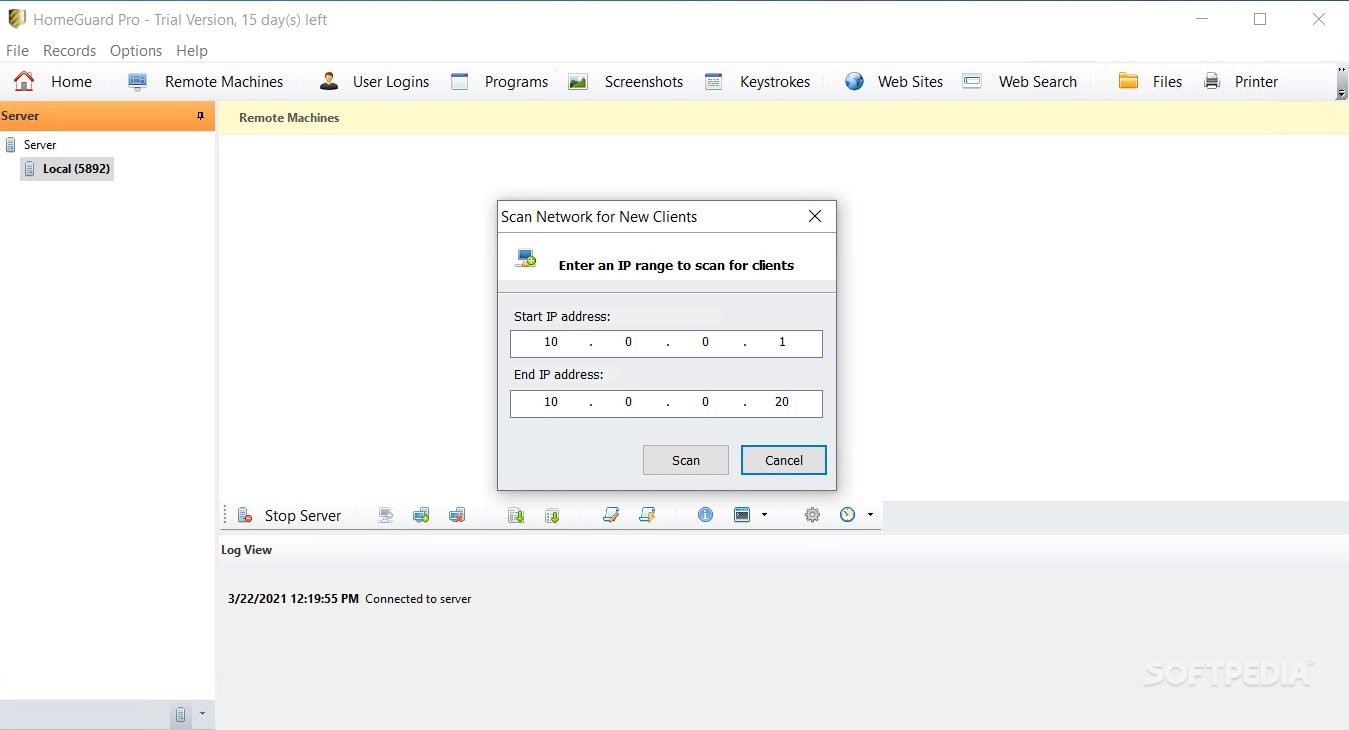Expand the main toolbar overflow arrow

1341,94
